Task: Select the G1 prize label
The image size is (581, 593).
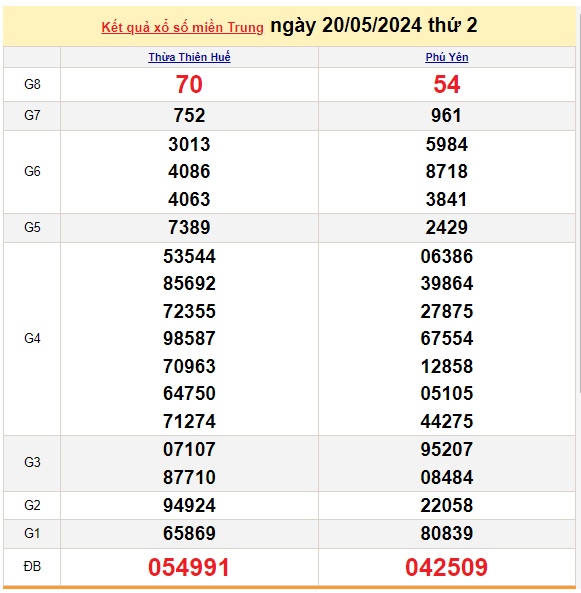Action: (x=32, y=533)
